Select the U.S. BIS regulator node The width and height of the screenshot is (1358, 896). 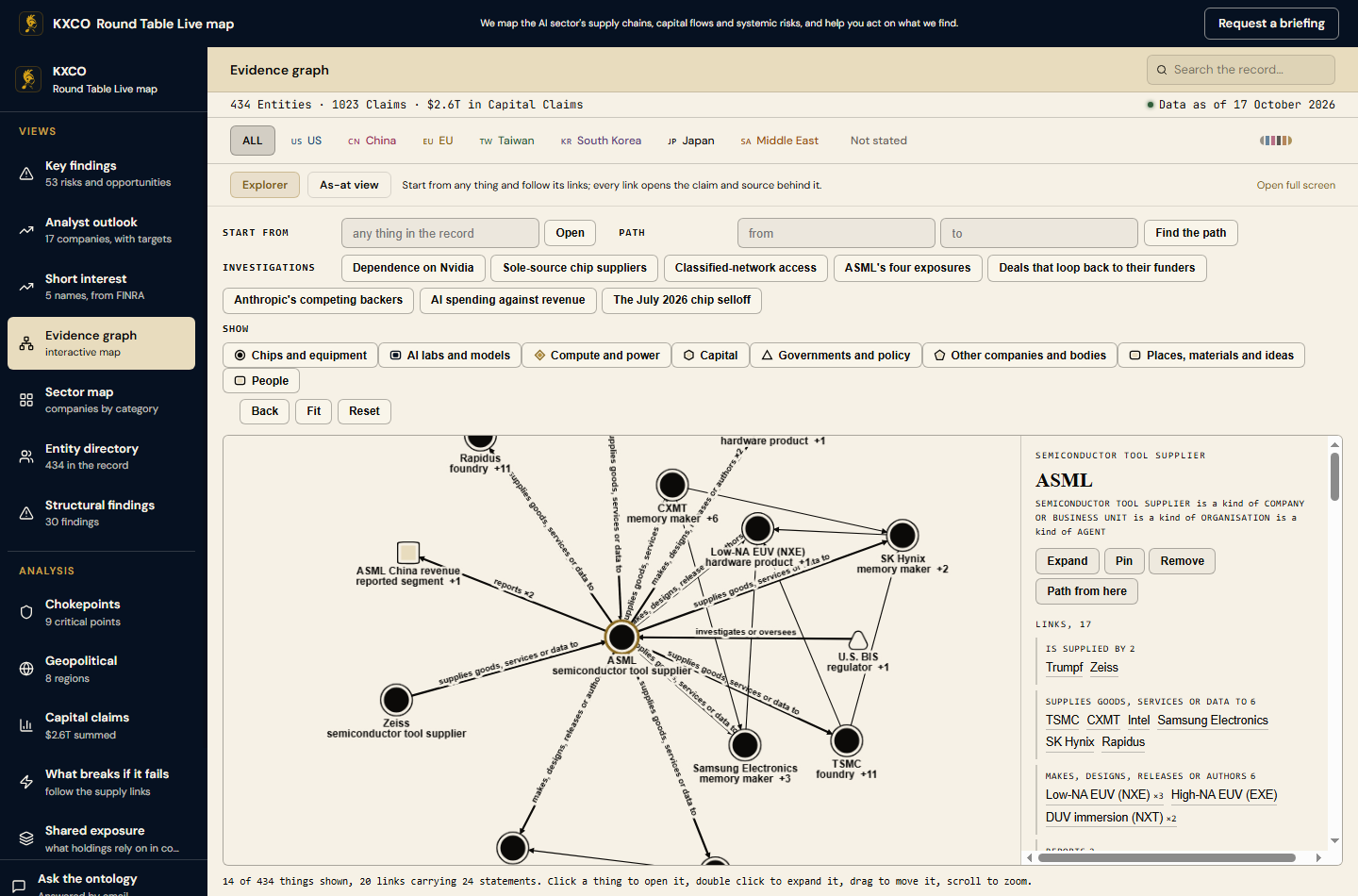858,640
